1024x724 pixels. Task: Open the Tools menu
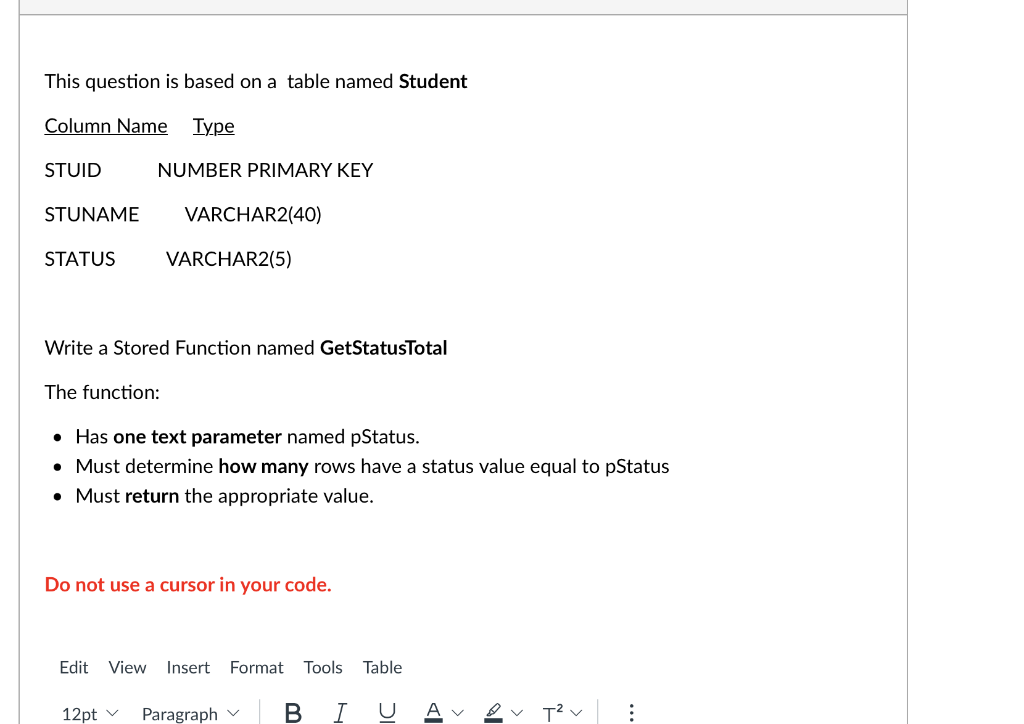tap(322, 667)
